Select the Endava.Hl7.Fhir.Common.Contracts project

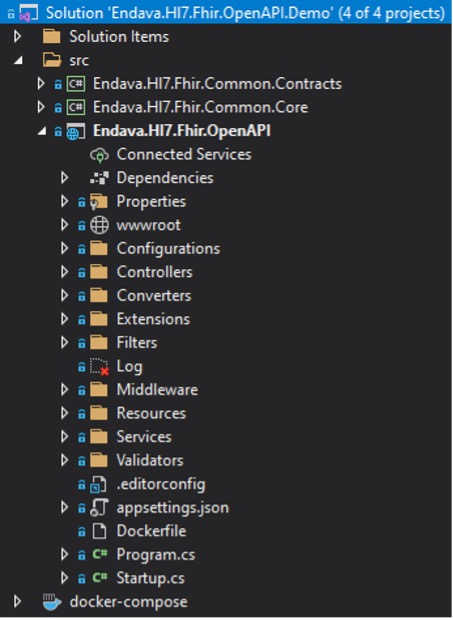pyautogui.click(x=217, y=84)
